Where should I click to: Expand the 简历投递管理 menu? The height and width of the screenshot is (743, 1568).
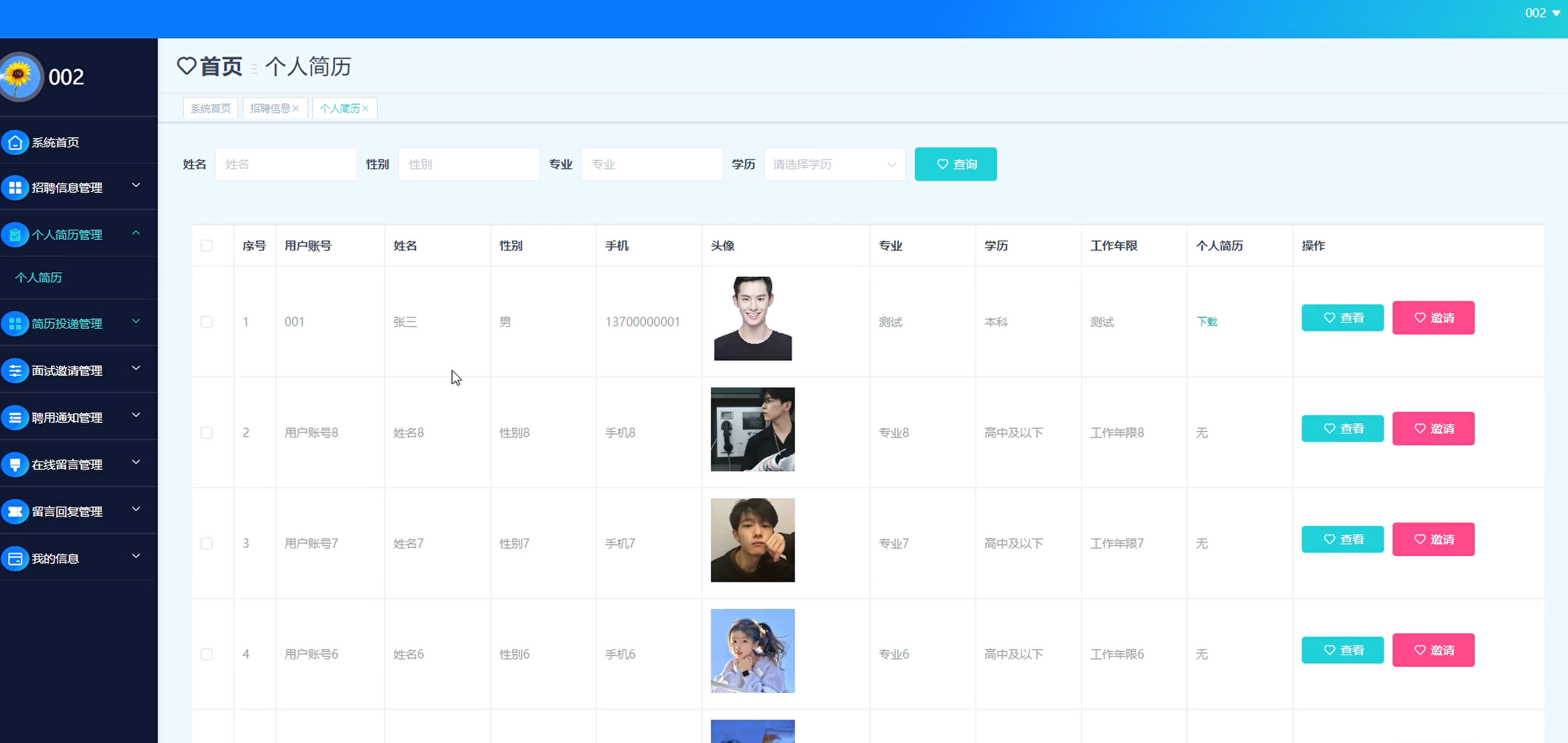(136, 321)
